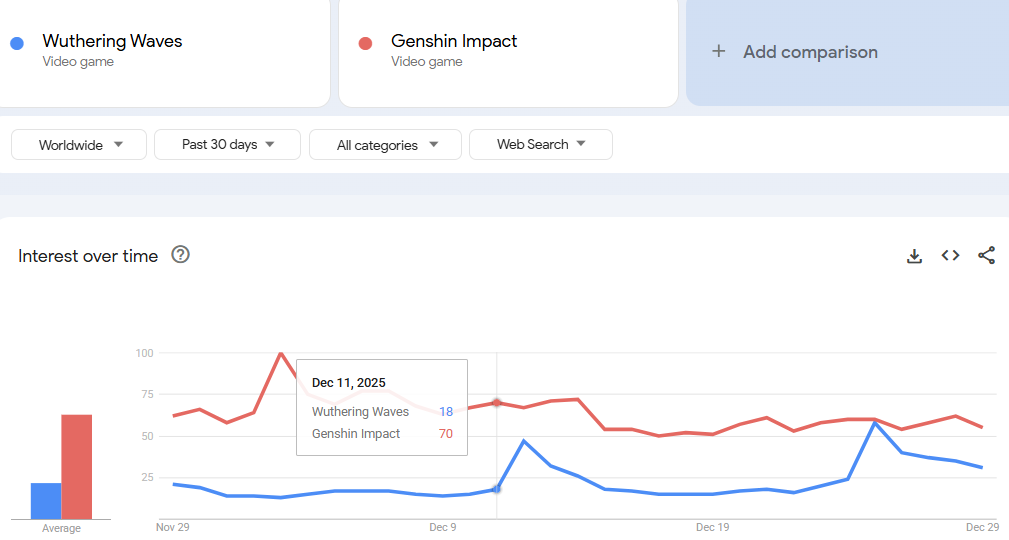The width and height of the screenshot is (1009, 540).
Task: Edit the Genshin Impact search term
Action: tap(454, 42)
